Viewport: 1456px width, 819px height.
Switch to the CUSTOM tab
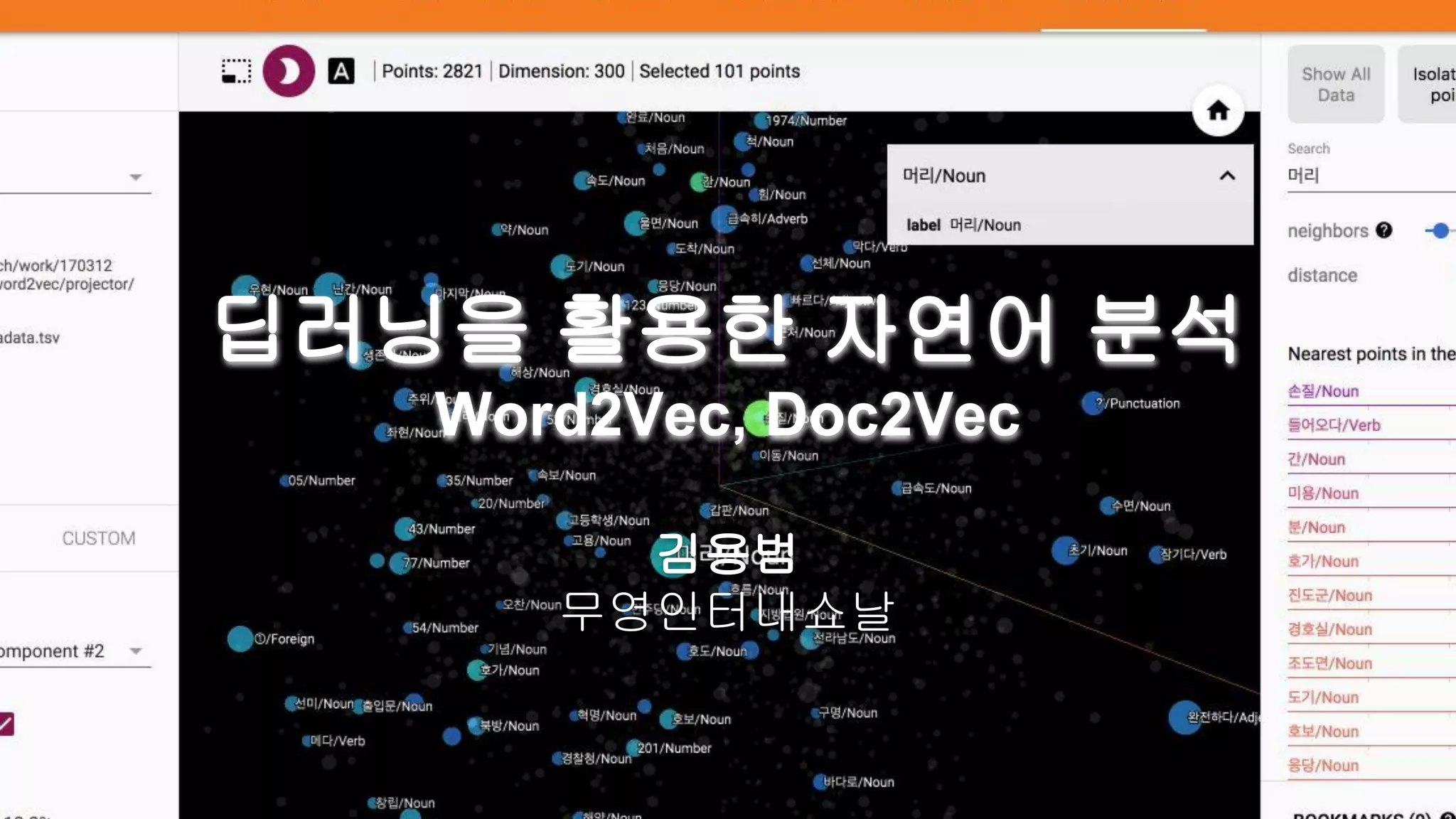pos(98,538)
